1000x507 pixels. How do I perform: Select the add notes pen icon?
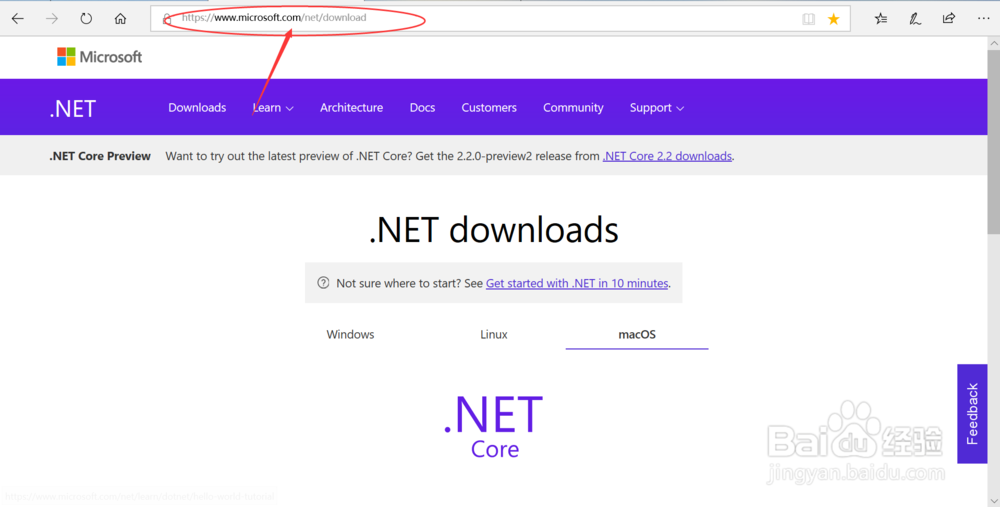915,18
